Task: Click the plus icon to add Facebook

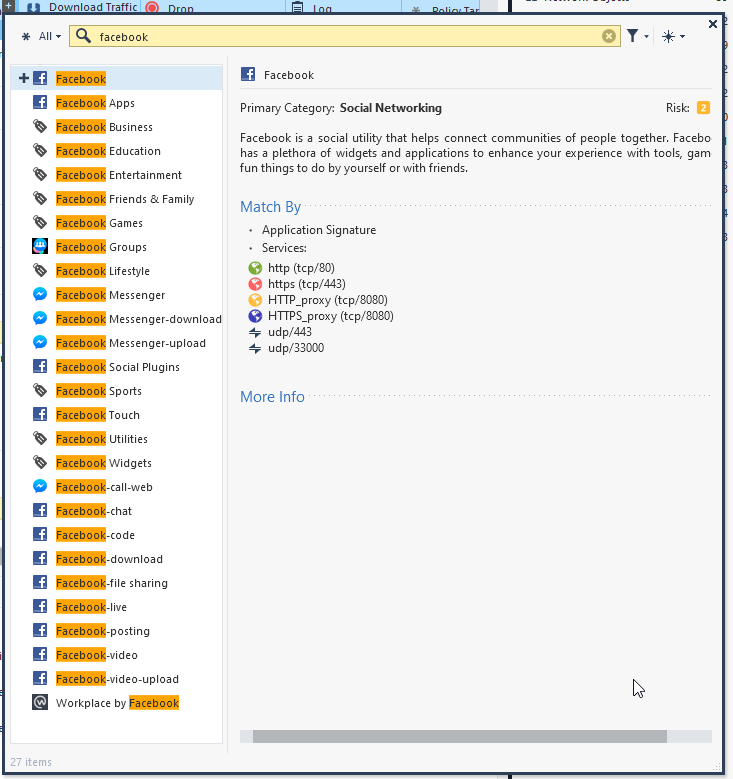Action: point(23,78)
